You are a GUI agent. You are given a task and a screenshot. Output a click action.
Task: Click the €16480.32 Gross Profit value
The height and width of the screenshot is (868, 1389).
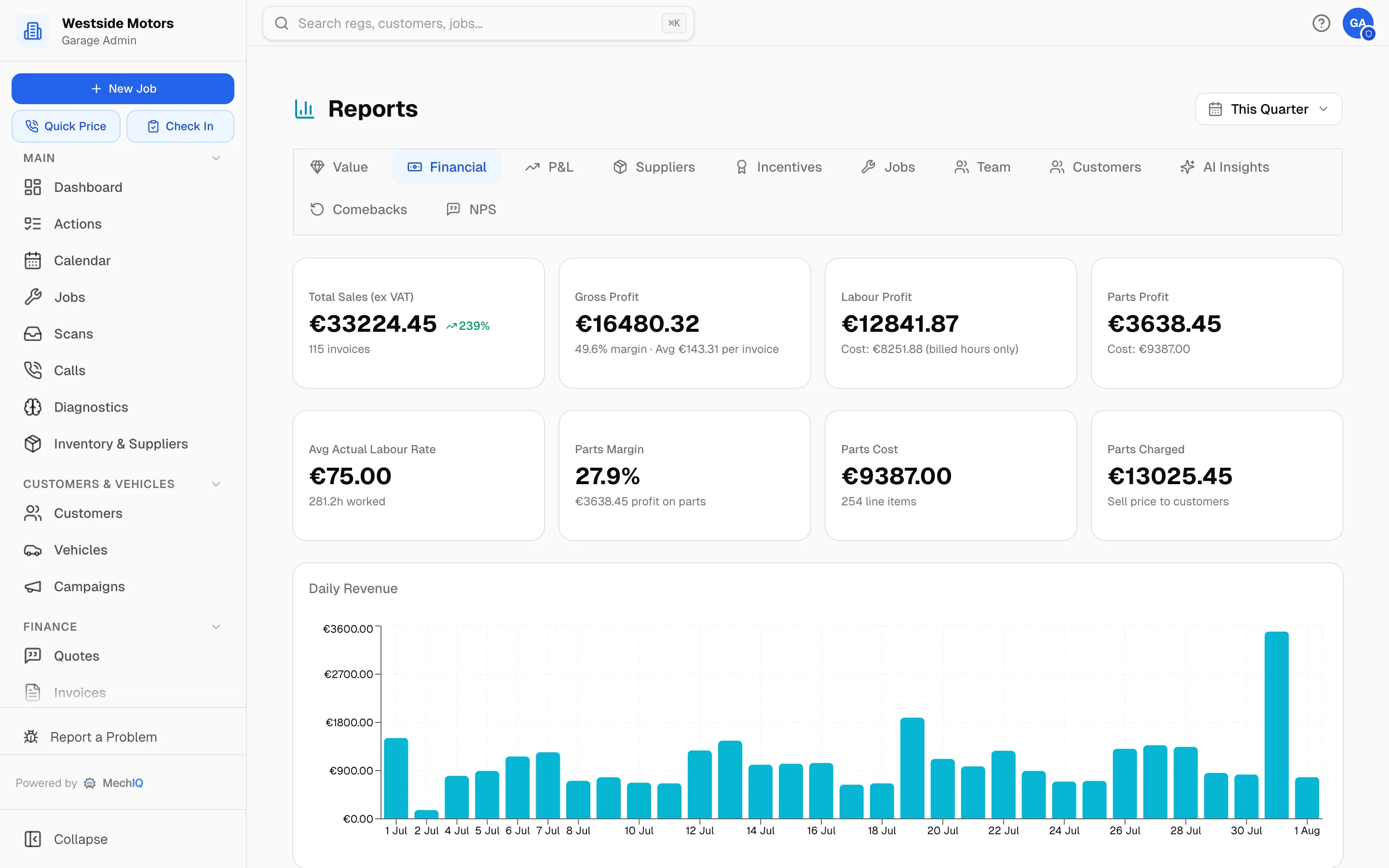pos(637,324)
